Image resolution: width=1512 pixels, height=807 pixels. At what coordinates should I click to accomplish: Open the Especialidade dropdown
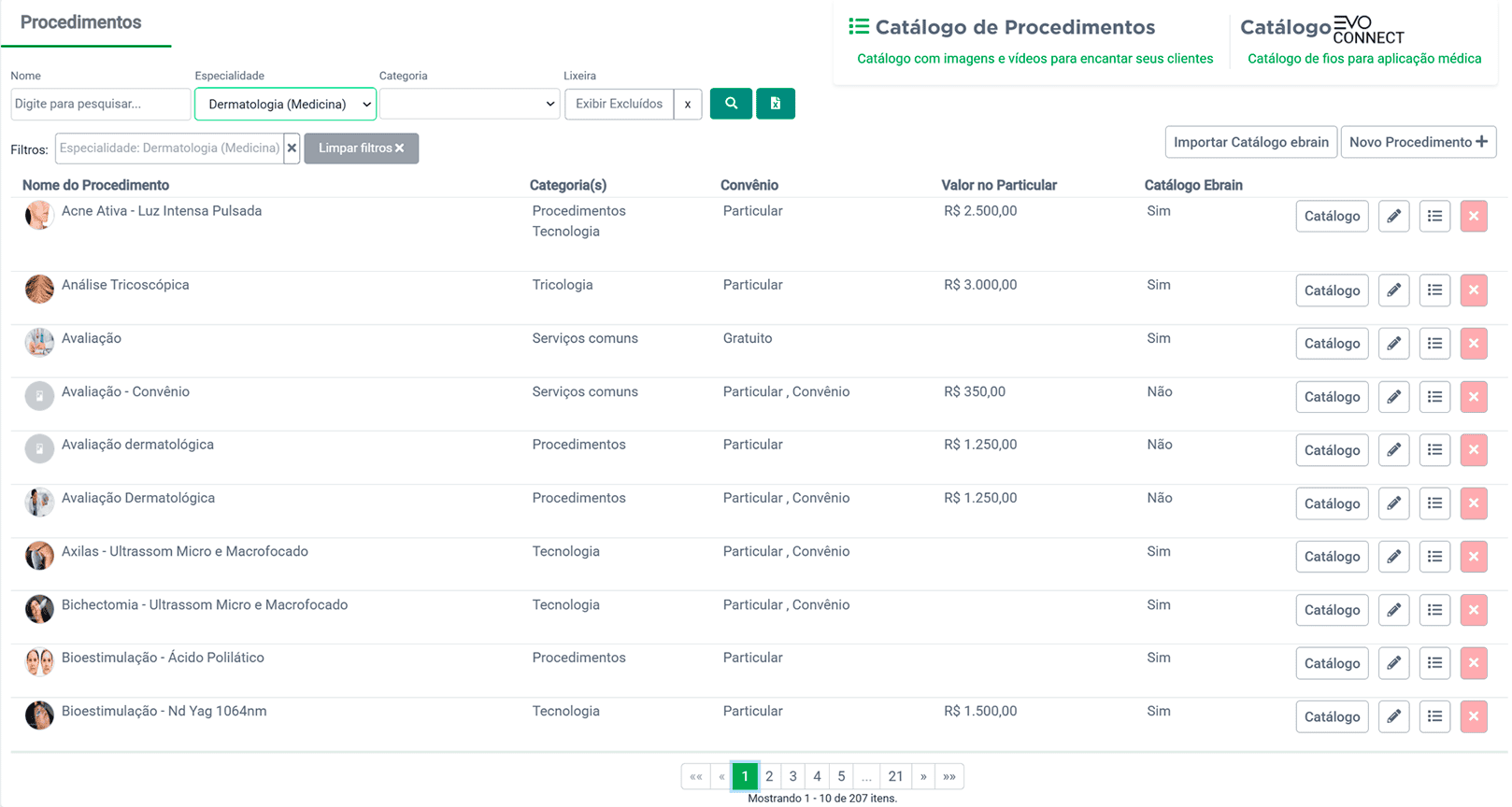(285, 104)
